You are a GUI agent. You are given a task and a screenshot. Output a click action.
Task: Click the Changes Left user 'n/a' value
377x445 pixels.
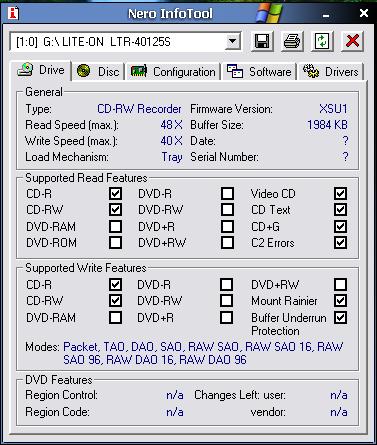[339, 396]
